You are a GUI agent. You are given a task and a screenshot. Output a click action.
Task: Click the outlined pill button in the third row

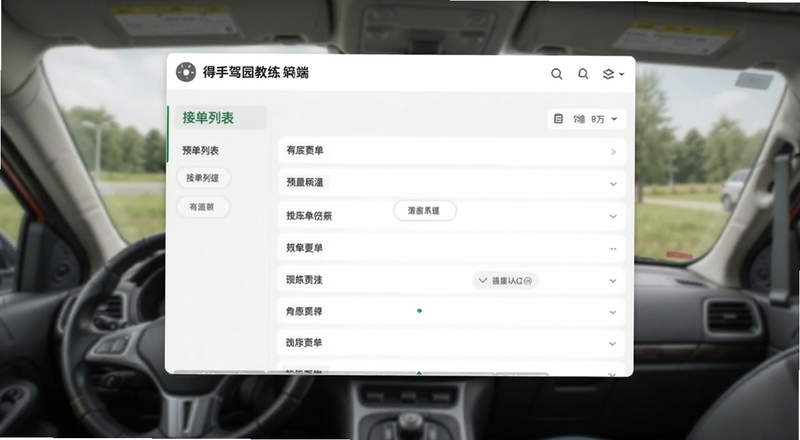coord(424,211)
